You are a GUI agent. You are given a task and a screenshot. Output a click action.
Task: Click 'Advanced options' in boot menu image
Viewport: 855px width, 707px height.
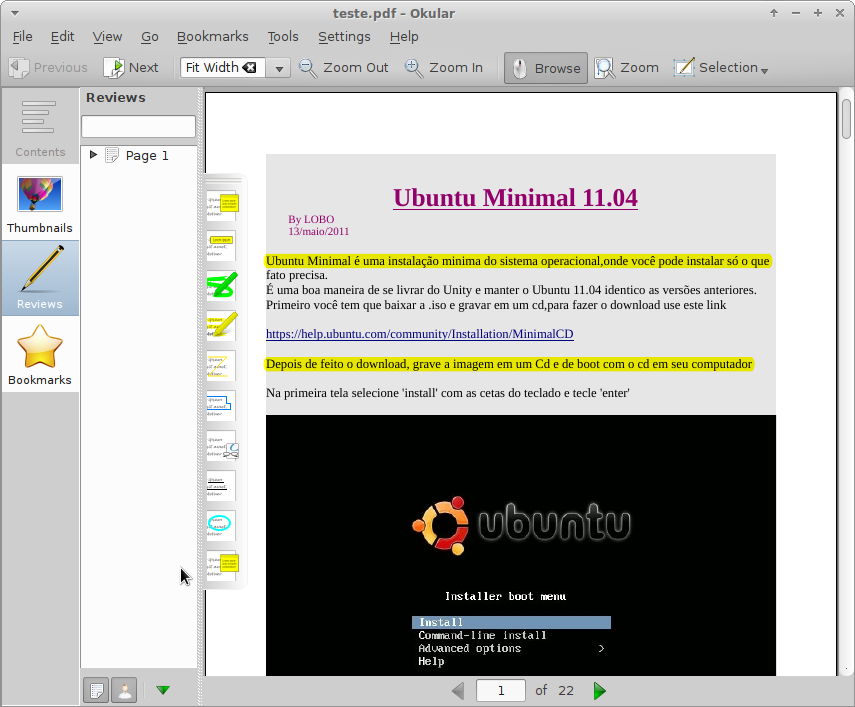pos(469,648)
